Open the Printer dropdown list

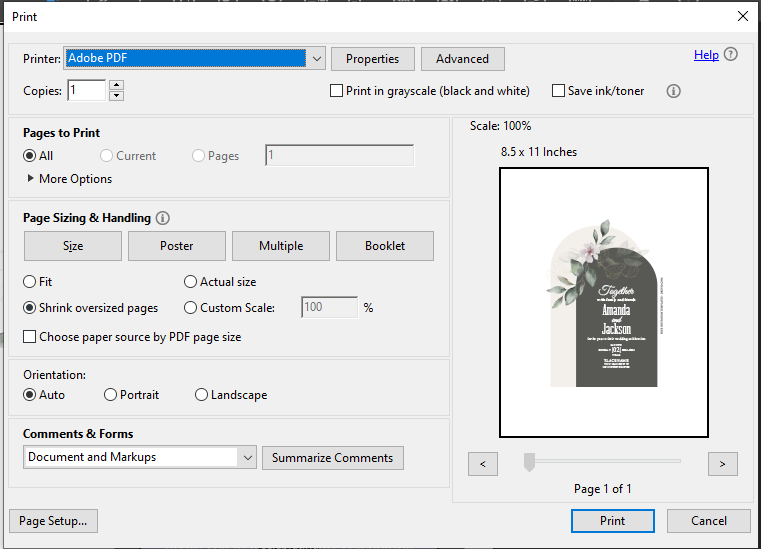316,59
